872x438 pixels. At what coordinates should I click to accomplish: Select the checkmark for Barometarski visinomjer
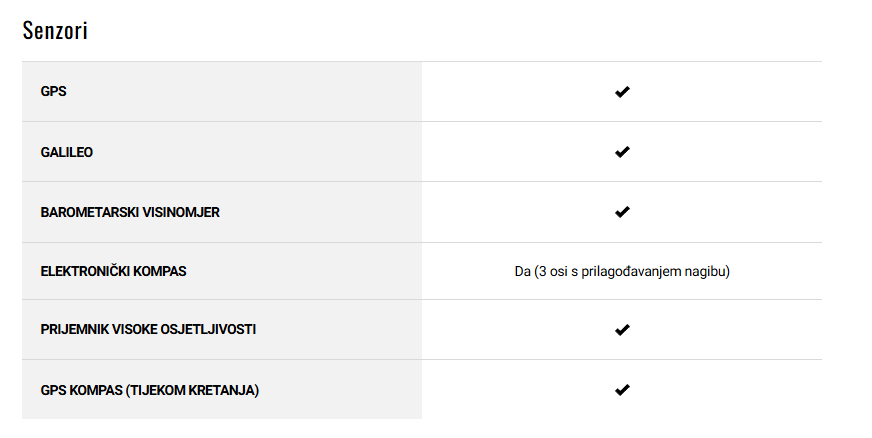622,212
